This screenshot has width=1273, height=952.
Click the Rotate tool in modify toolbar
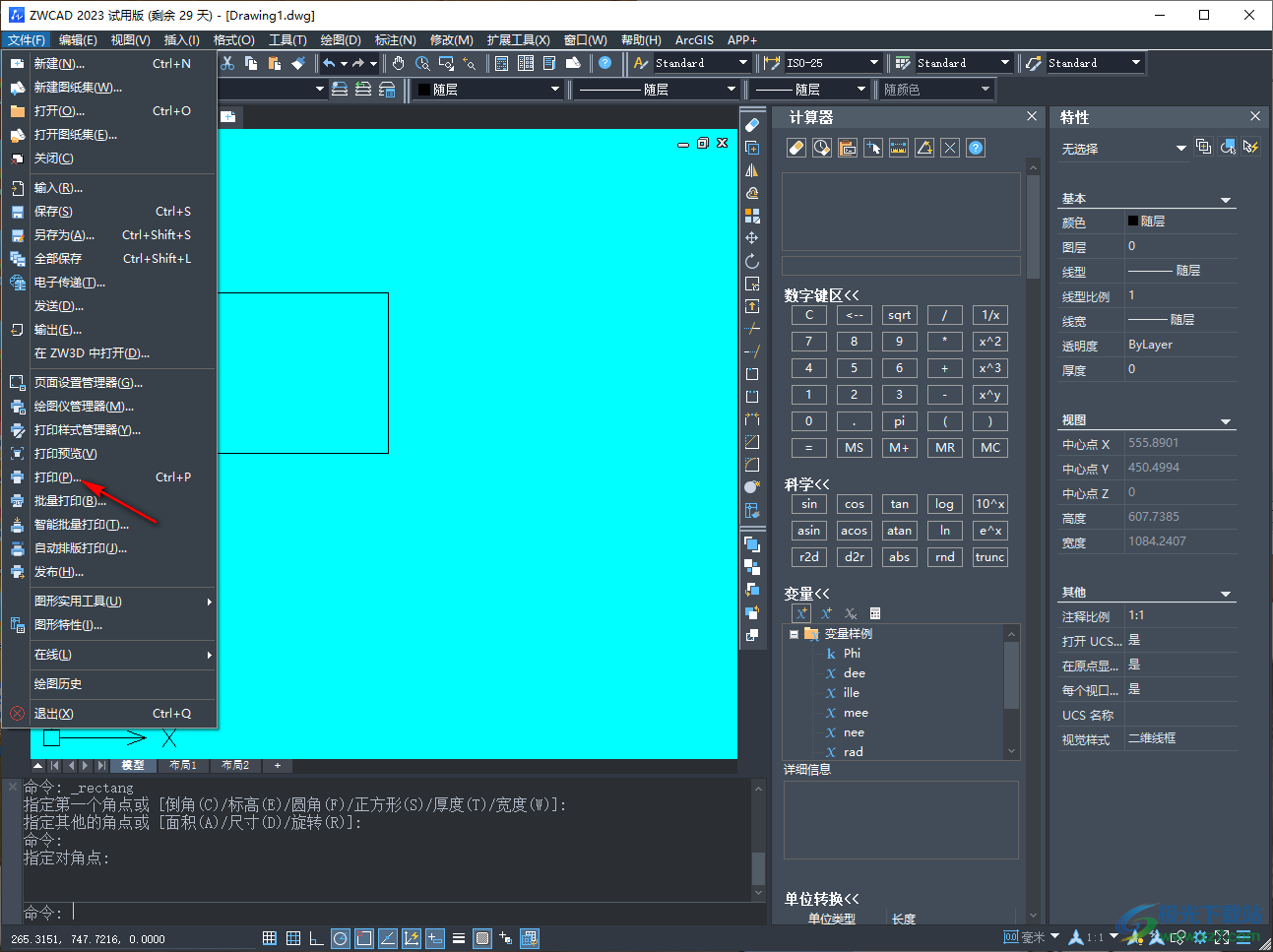pos(752,261)
